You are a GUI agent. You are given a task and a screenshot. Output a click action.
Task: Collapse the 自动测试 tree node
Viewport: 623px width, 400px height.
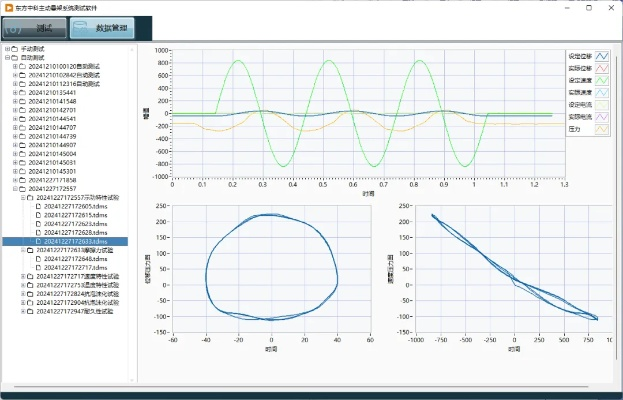point(7,58)
